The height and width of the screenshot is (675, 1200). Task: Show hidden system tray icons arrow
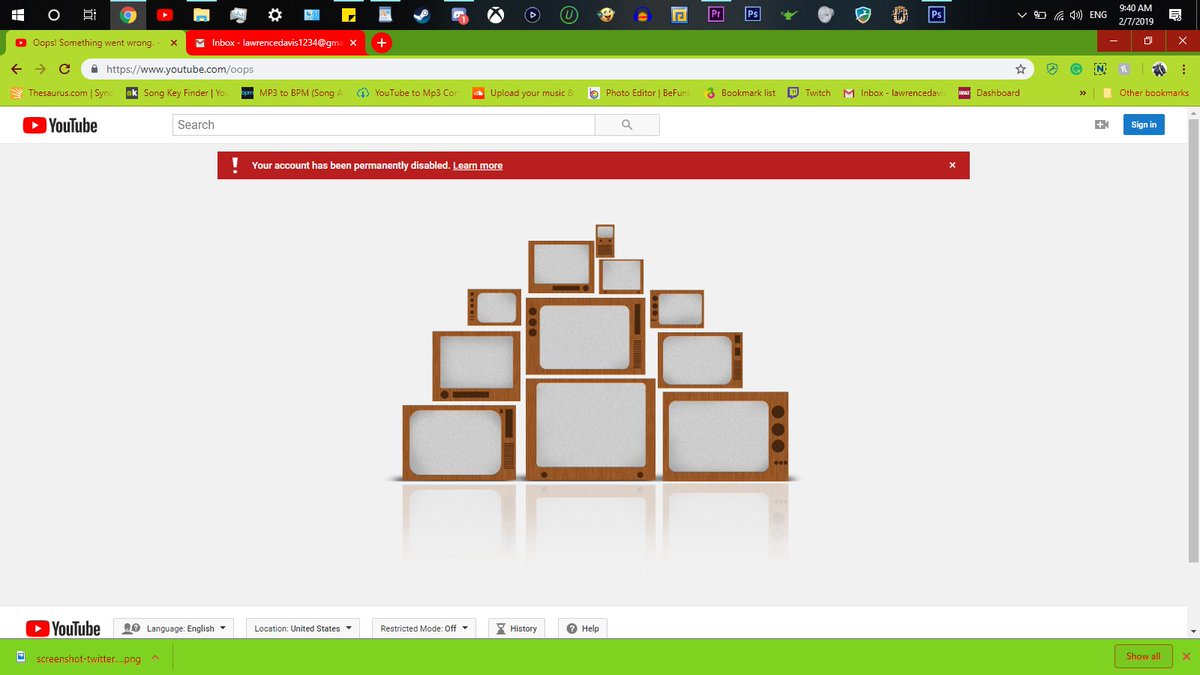tap(1021, 15)
